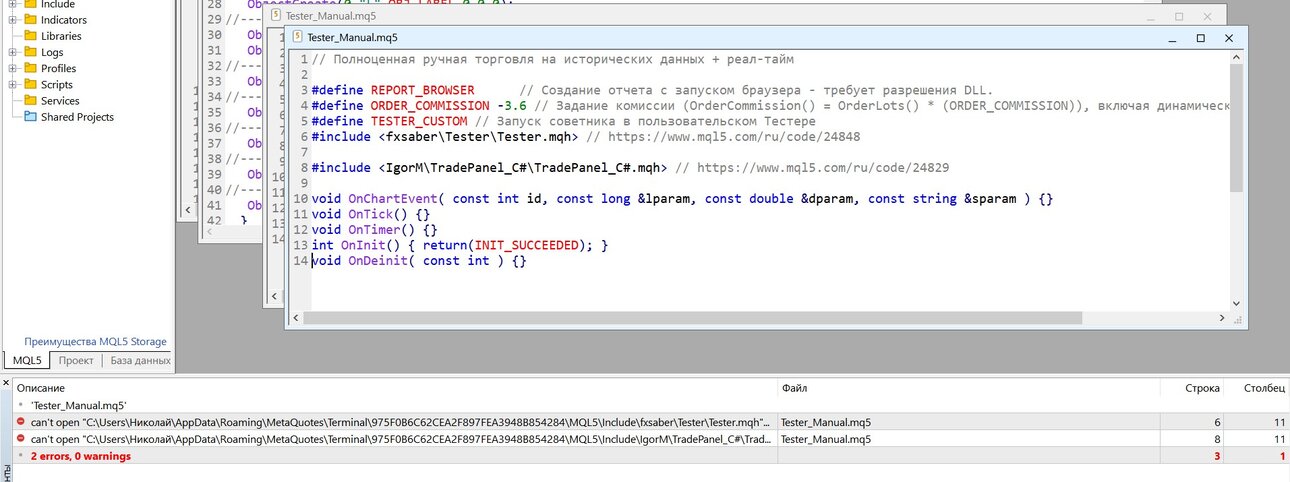Viewport: 1290px width, 482px height.
Task: Click the INIT_SUCCEEDED constant in OnInit line
Action: (527, 245)
